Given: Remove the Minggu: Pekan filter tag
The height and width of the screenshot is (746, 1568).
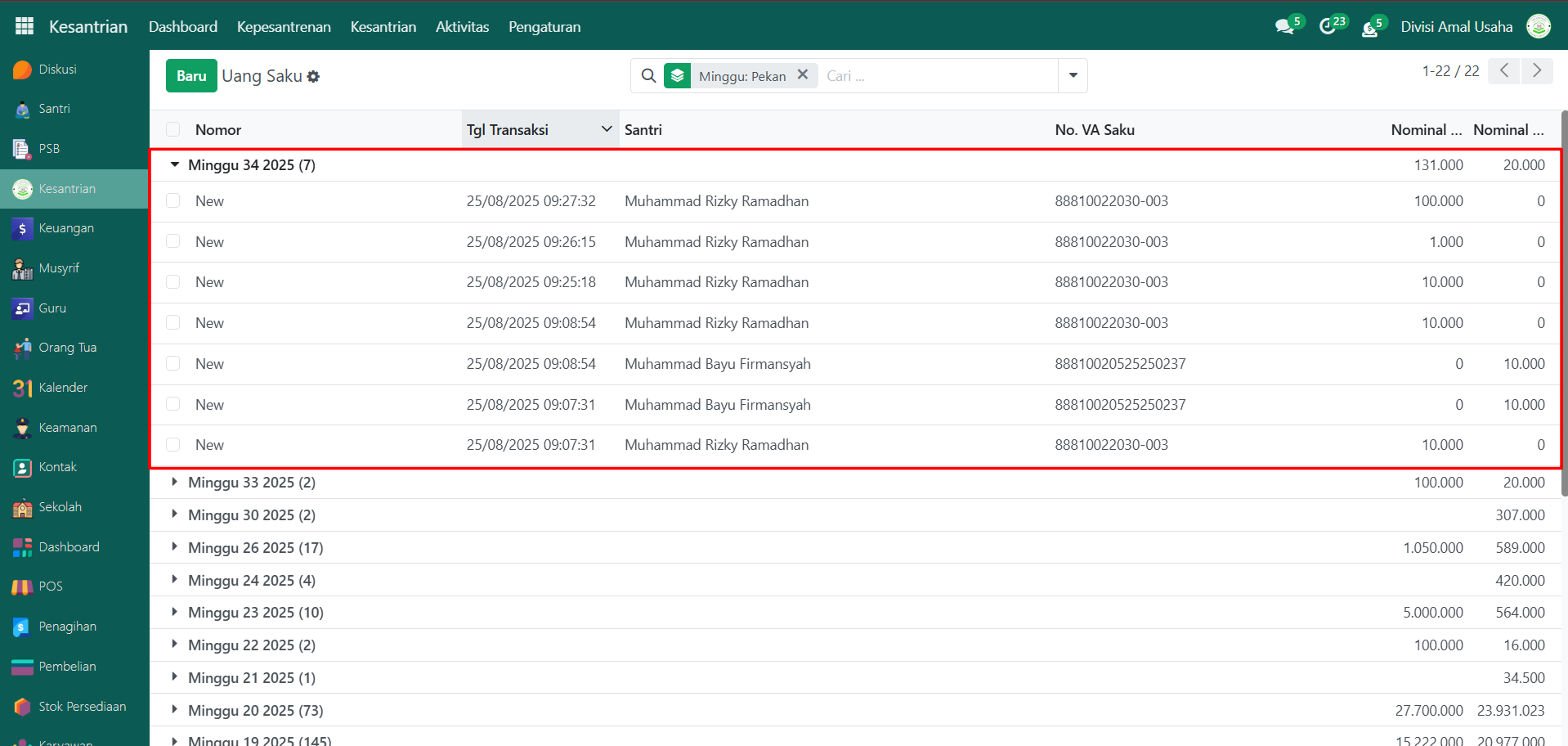Looking at the screenshot, I should (803, 74).
